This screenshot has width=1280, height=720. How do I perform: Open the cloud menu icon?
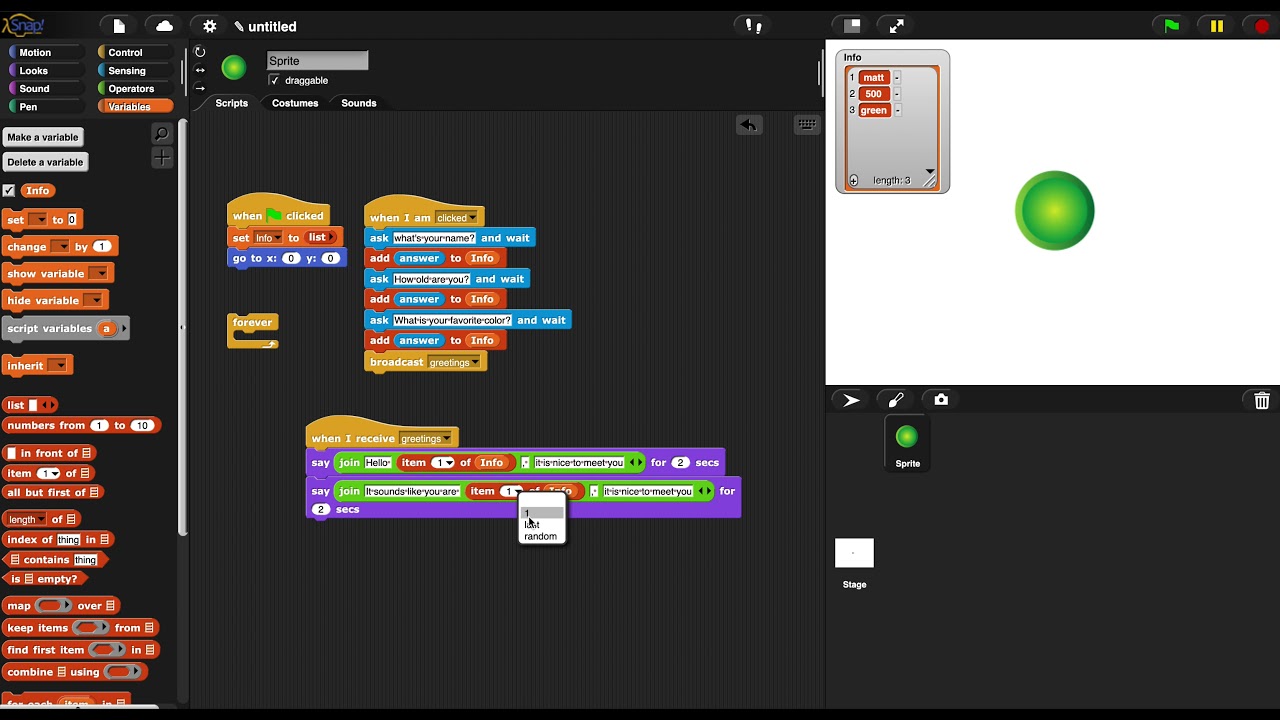pyautogui.click(x=165, y=26)
